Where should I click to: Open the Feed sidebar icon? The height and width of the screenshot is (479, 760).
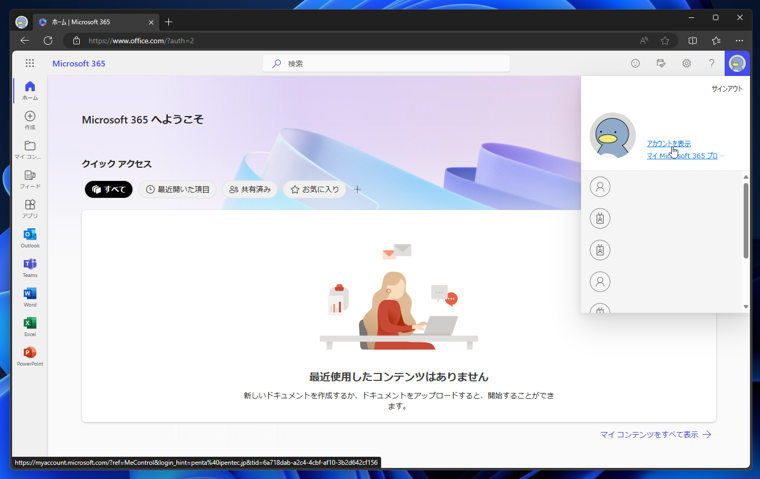(30, 179)
